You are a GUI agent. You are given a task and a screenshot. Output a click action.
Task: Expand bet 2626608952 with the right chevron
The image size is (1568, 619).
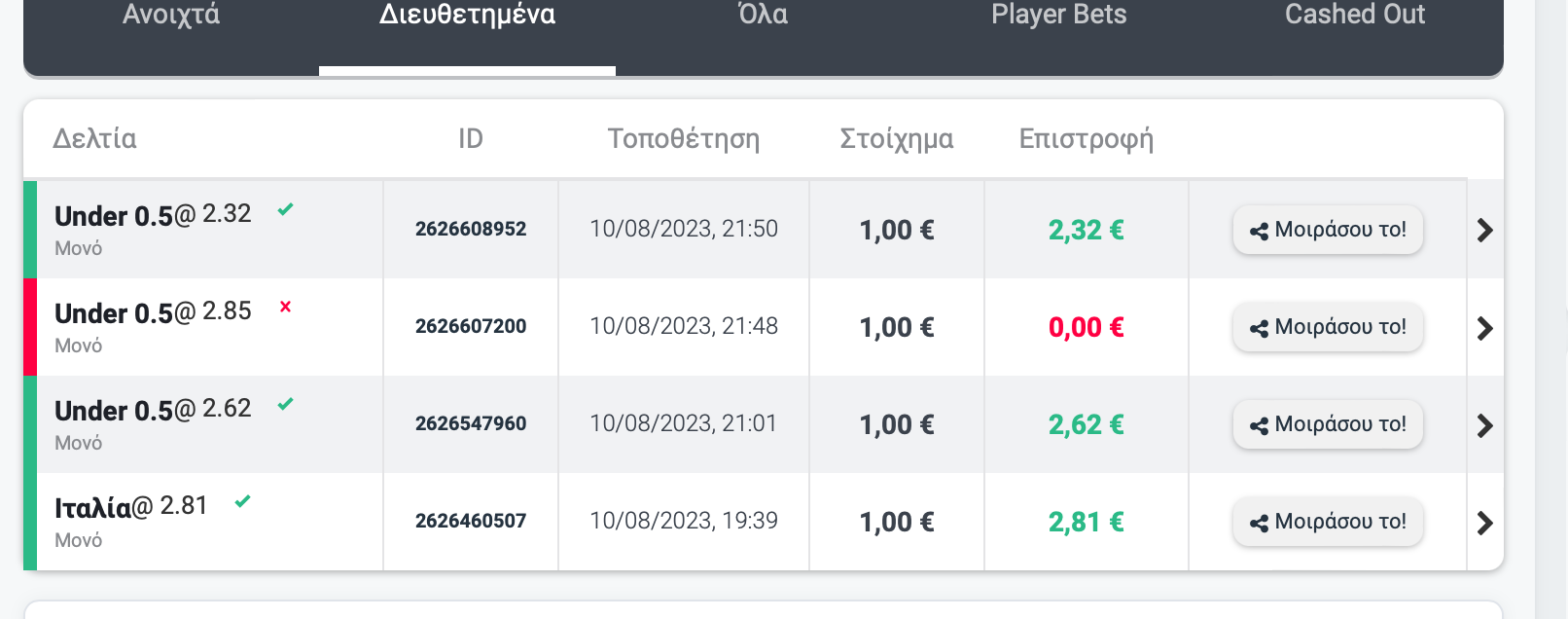(1484, 231)
